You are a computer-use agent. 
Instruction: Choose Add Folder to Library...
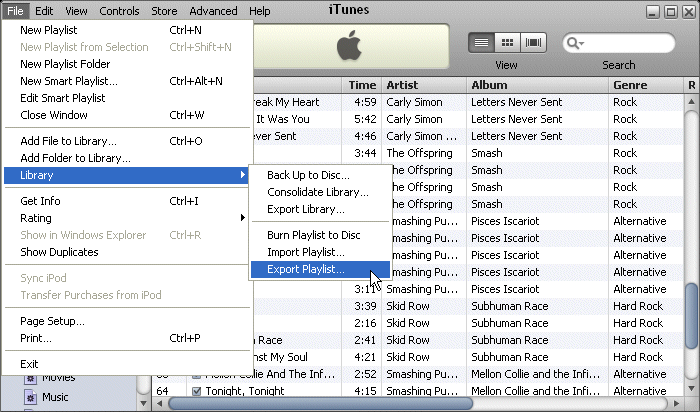(x=127, y=158)
